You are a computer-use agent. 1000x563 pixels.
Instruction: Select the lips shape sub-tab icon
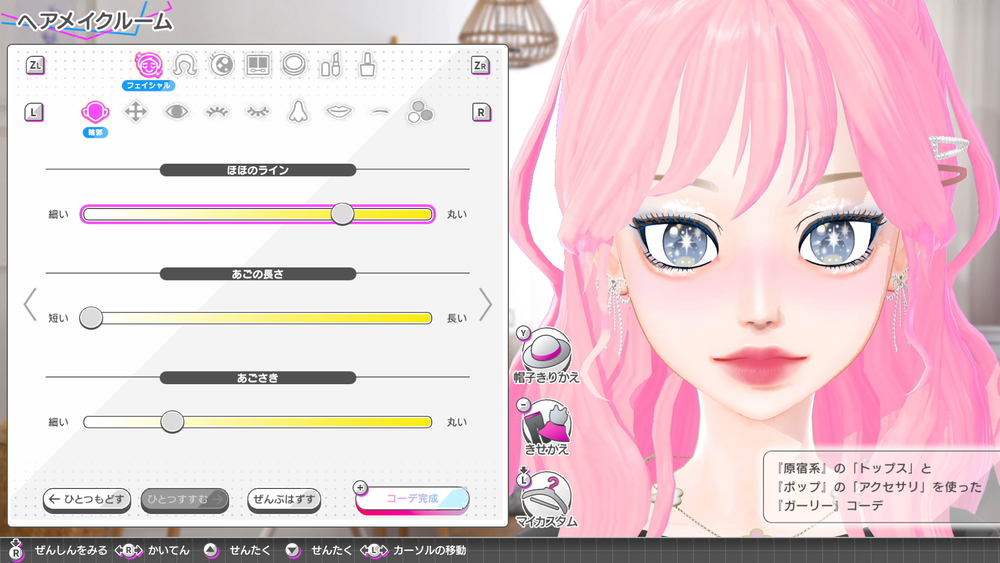338,112
